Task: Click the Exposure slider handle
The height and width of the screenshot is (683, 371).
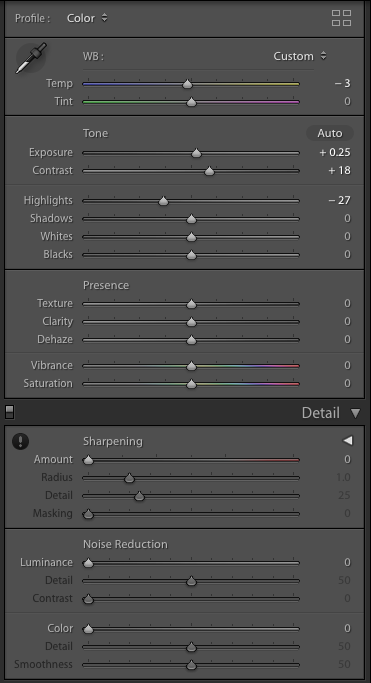Action: [196, 153]
